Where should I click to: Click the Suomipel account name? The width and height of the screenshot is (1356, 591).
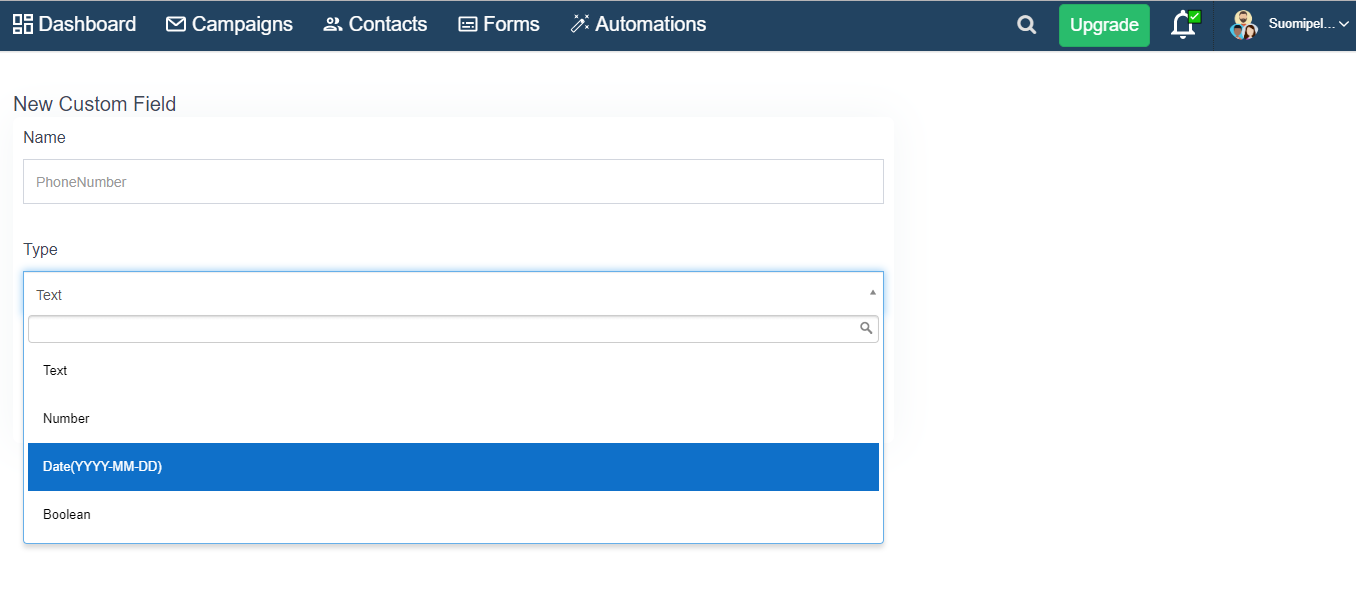(1301, 25)
